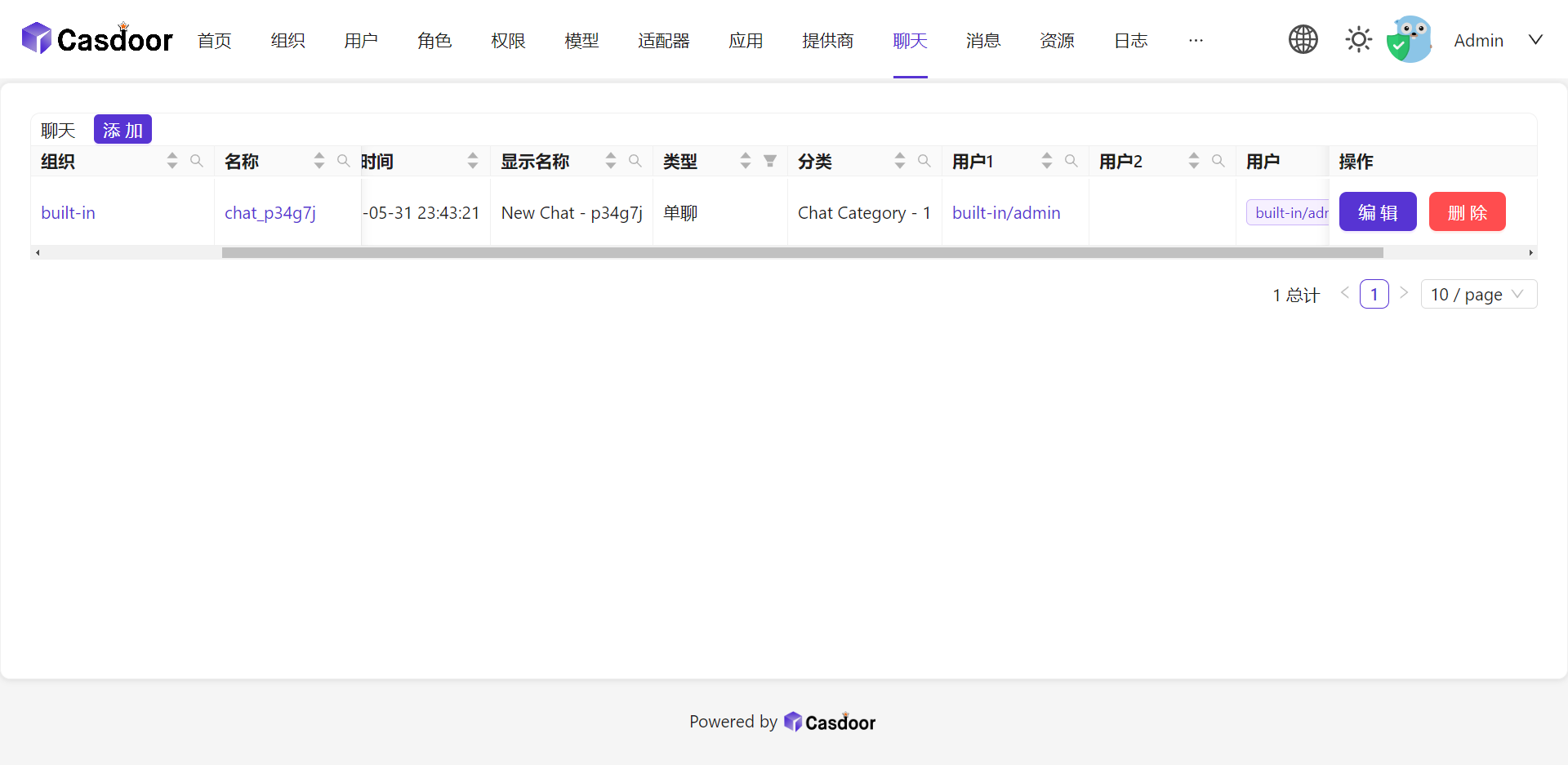Screen dimensions: 1568x765
Task: Go to next page using the arrow icon
Action: coord(1404,293)
